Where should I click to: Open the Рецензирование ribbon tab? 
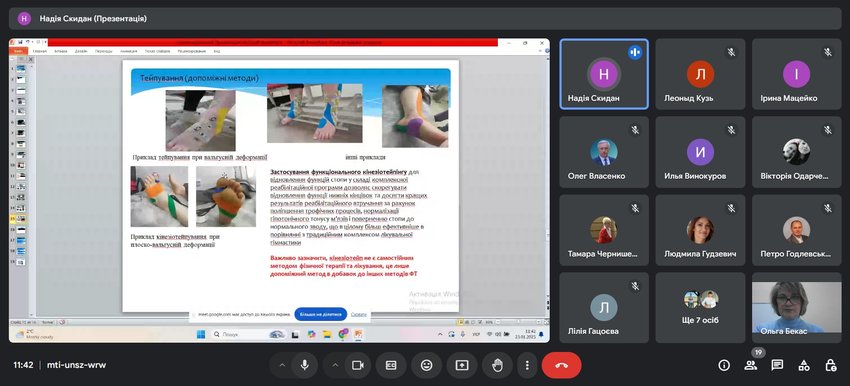point(192,51)
